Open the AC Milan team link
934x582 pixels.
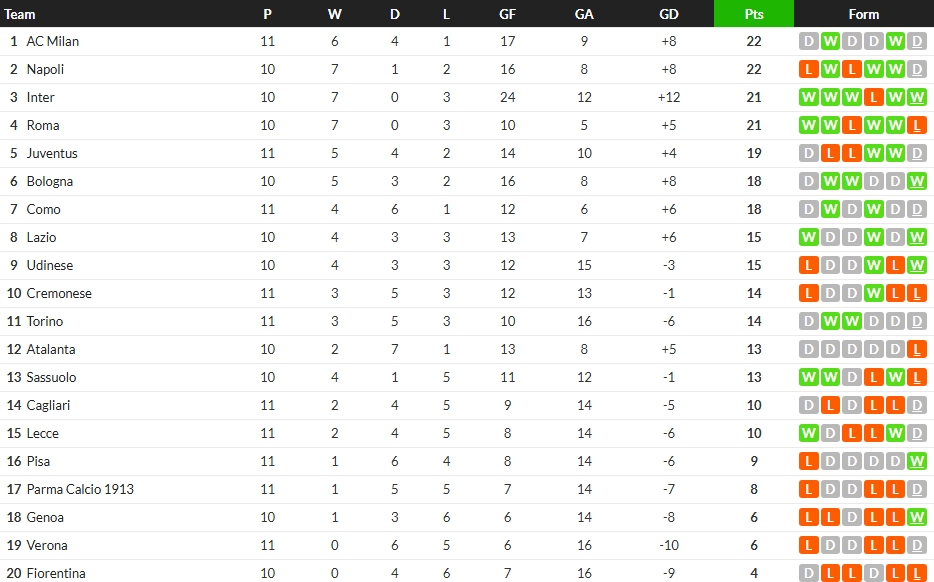tap(52, 41)
